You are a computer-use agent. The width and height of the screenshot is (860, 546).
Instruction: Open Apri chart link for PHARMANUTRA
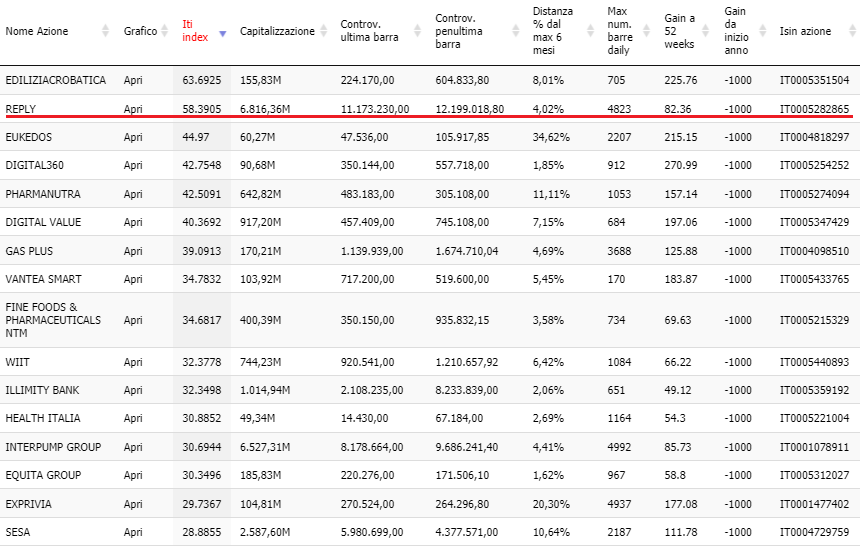(x=133, y=194)
